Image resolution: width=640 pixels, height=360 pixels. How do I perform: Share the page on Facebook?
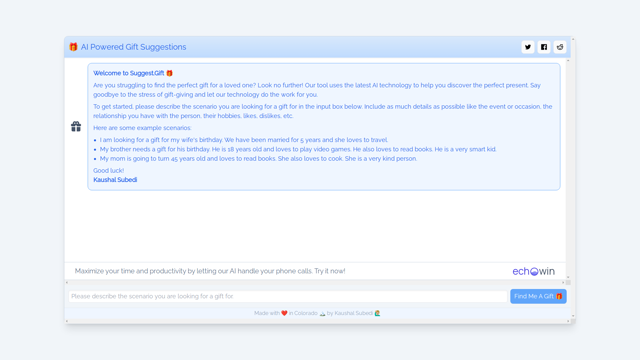[544, 47]
